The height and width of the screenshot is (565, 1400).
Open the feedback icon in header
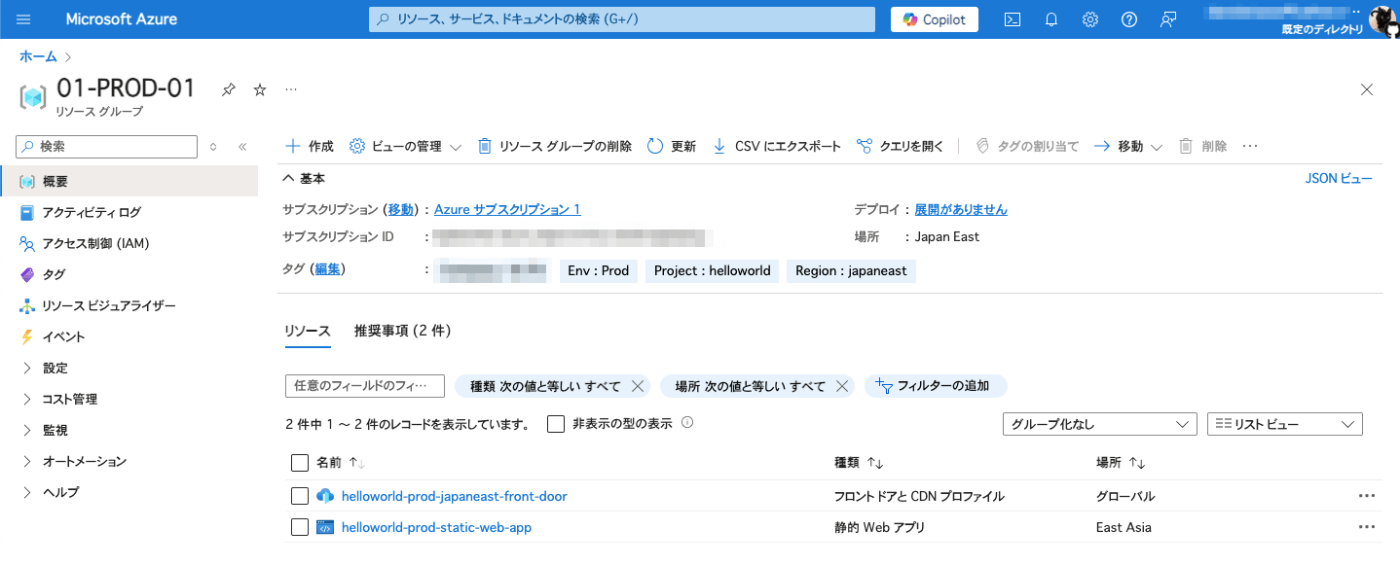tap(1168, 19)
